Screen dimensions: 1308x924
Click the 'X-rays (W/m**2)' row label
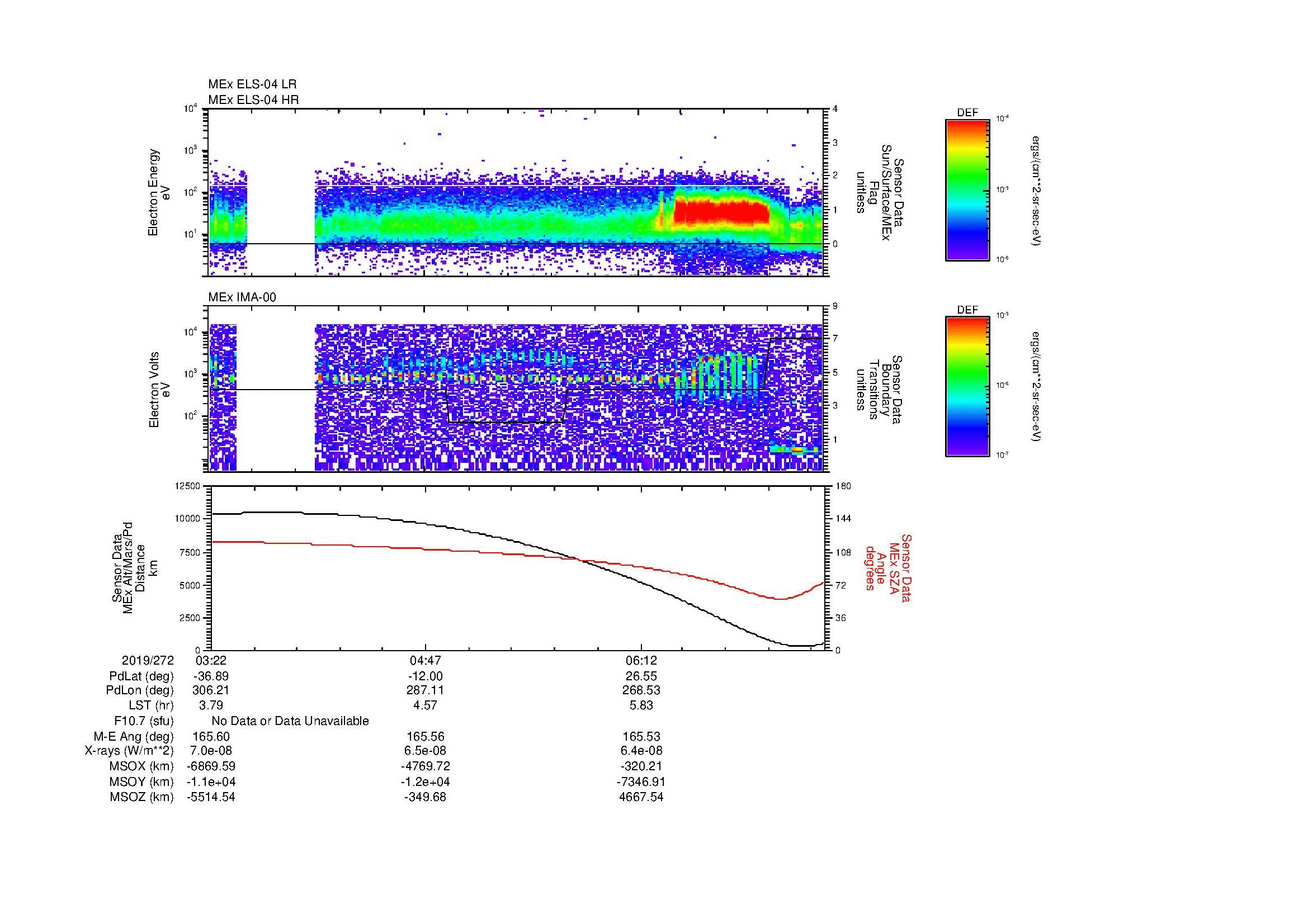(129, 751)
